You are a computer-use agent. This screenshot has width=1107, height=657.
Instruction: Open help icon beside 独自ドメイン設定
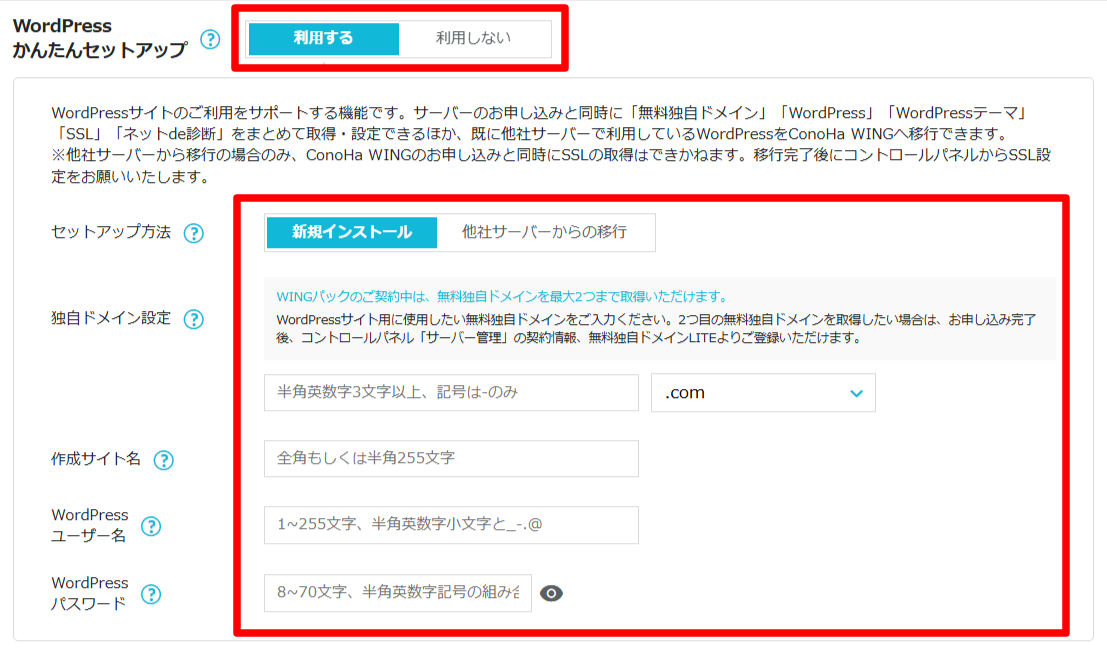click(x=193, y=319)
